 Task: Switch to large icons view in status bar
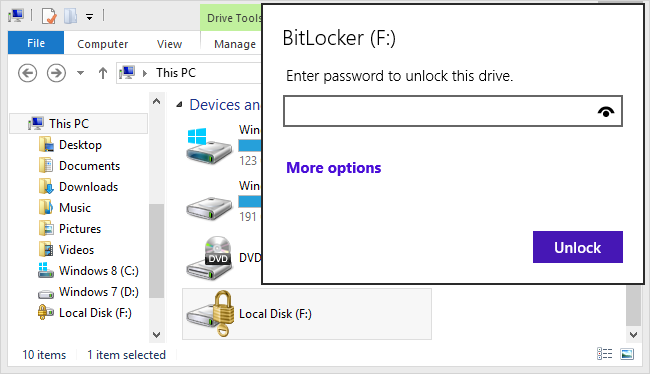(627, 354)
